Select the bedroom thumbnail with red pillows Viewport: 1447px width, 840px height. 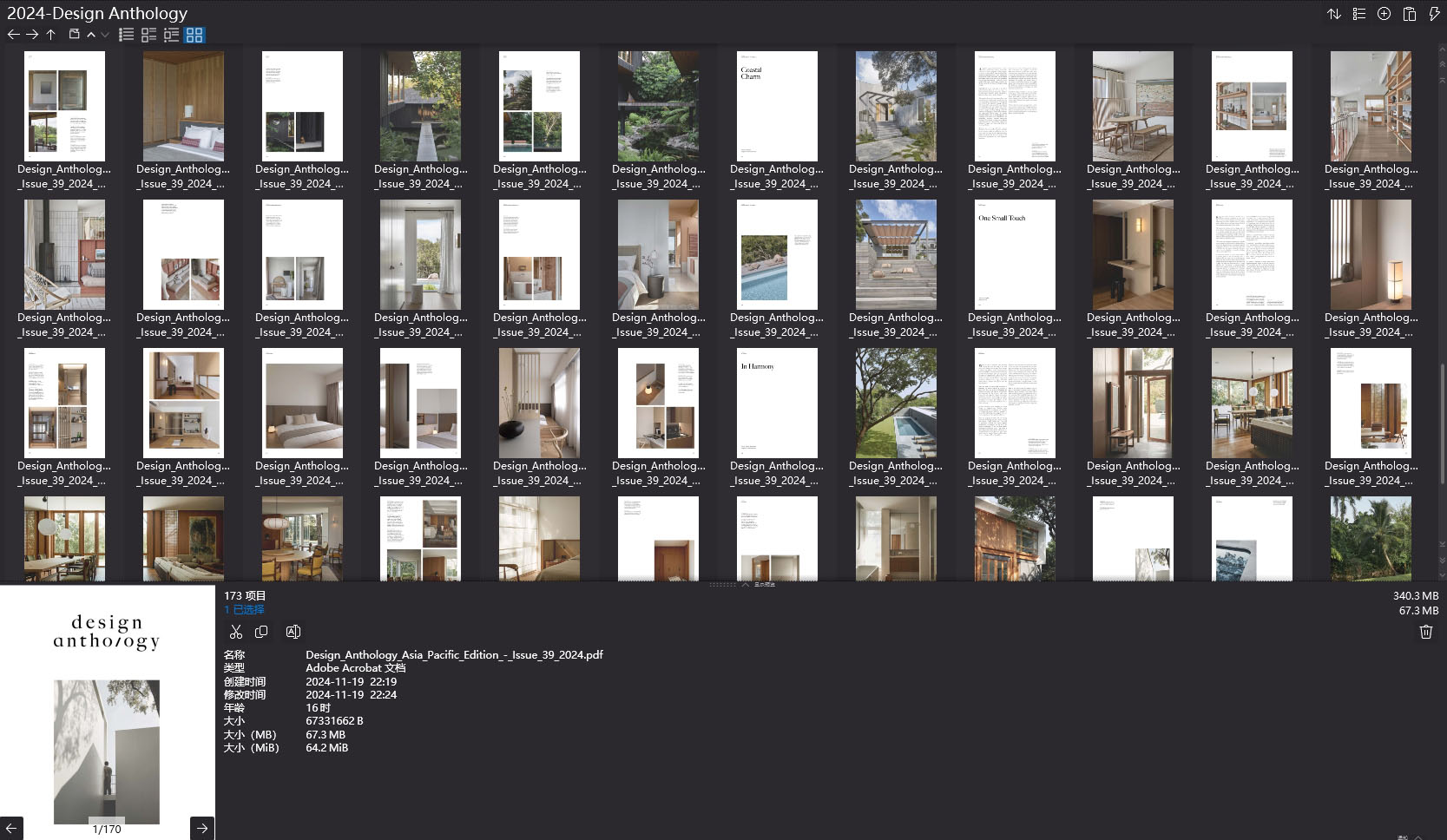click(183, 106)
